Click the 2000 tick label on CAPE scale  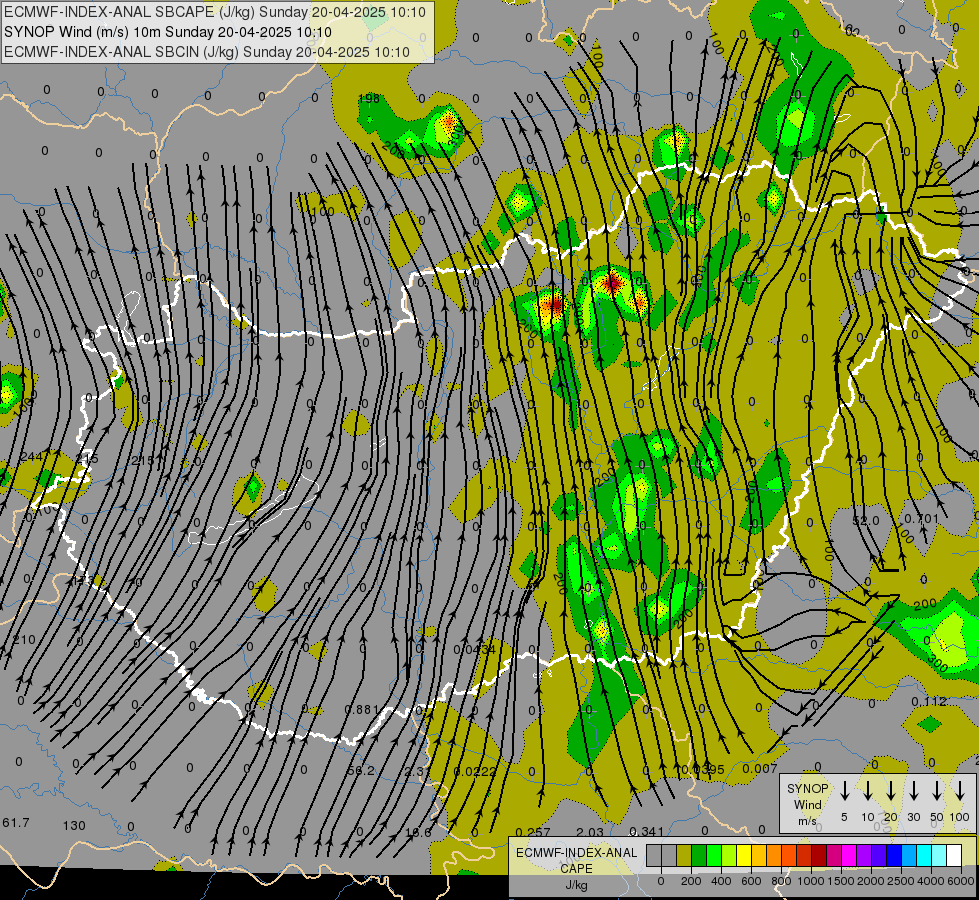(x=871, y=881)
